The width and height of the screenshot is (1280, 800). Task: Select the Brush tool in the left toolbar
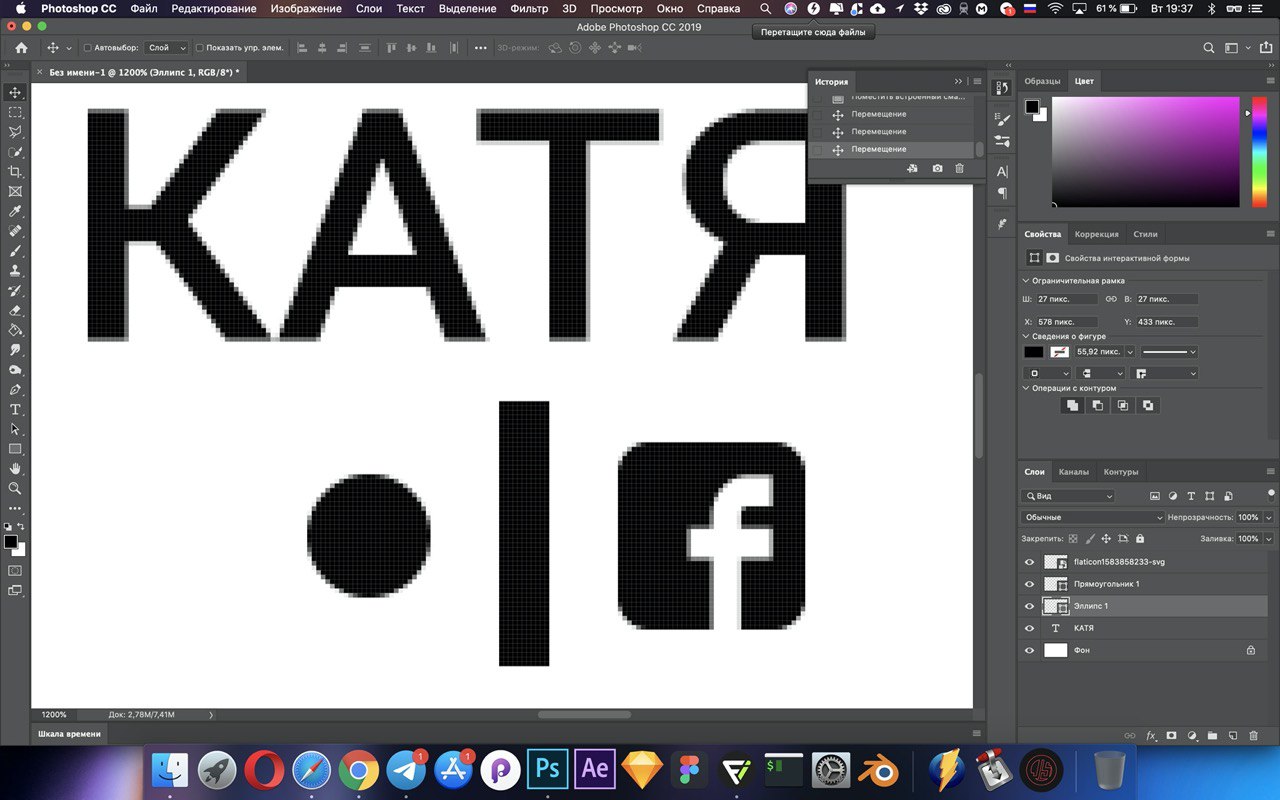(15, 251)
